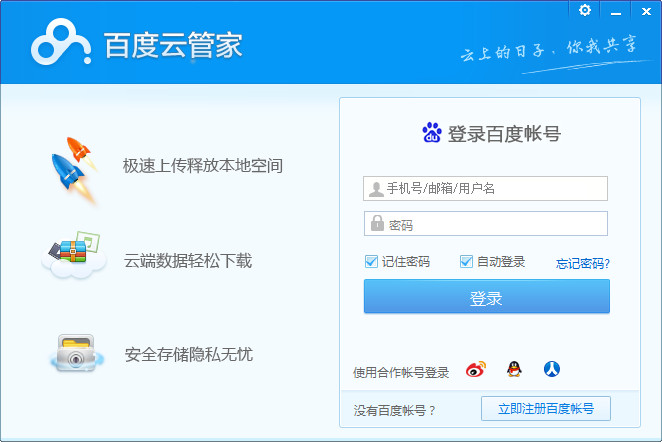Sign in with the QQ penguin icon

pos(514,370)
